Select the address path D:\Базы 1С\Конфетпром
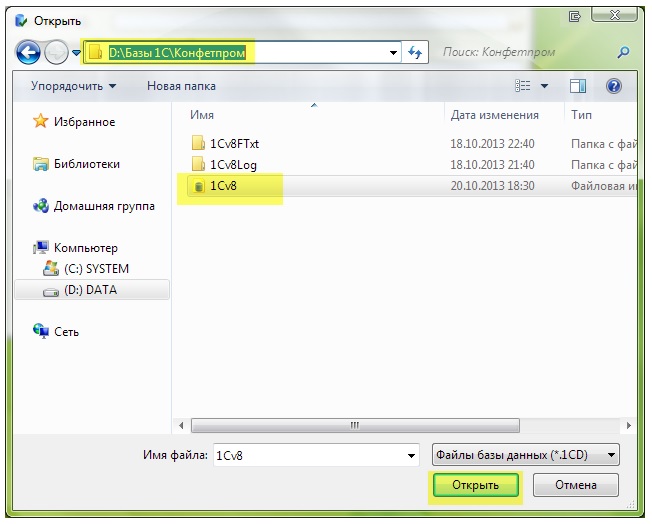Screen dimensions: 652x524 click(177, 53)
